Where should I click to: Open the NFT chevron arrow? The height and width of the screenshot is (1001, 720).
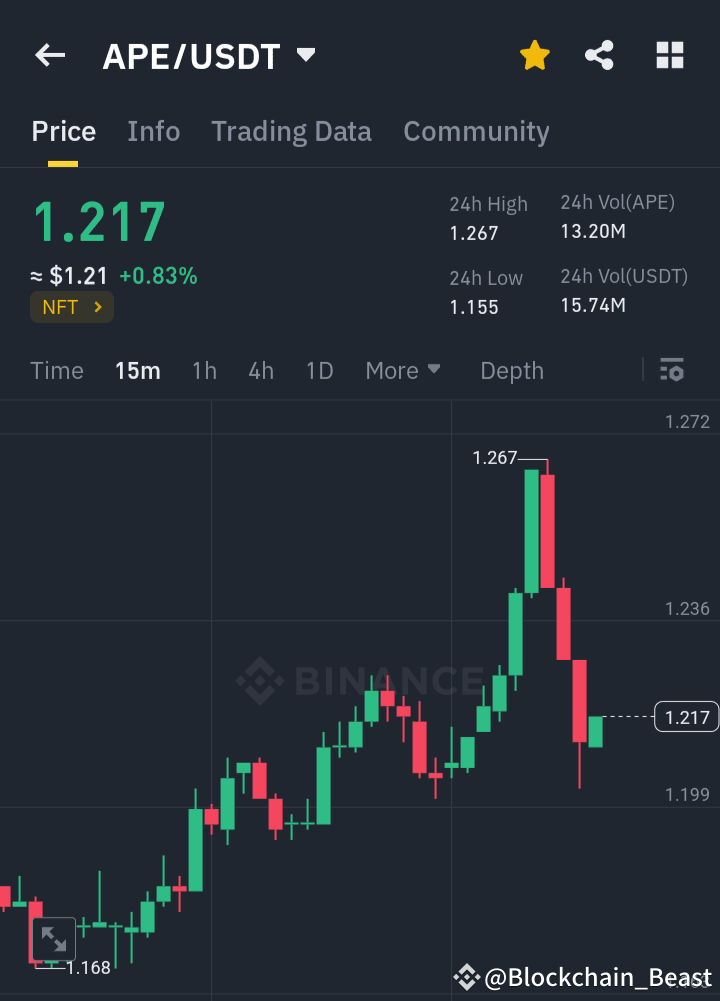pos(99,307)
